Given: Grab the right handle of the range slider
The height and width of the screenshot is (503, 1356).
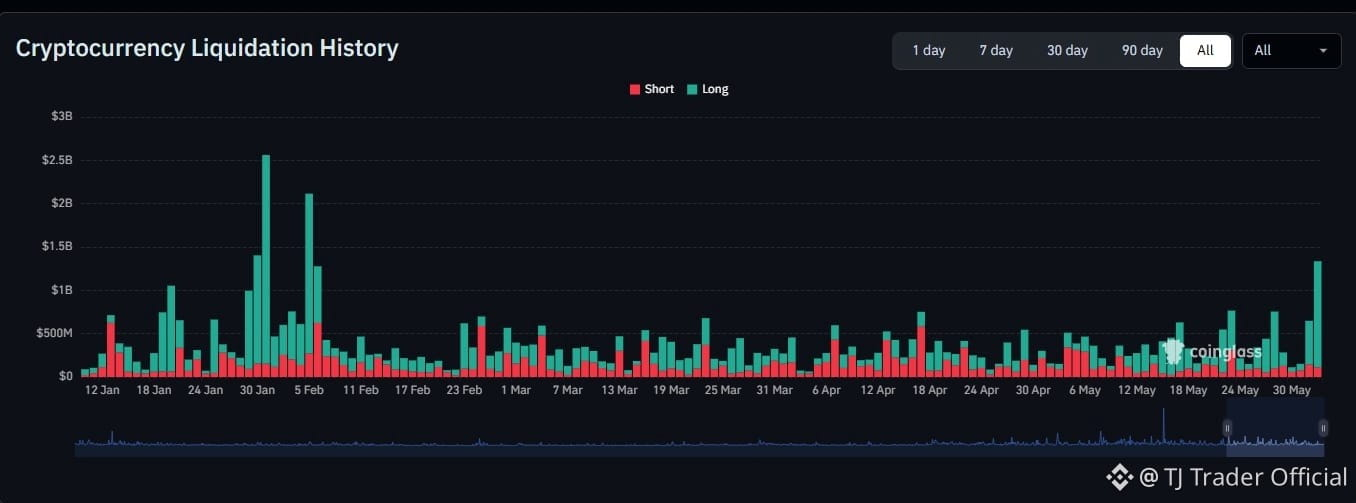Looking at the screenshot, I should pyautogui.click(x=1323, y=428).
